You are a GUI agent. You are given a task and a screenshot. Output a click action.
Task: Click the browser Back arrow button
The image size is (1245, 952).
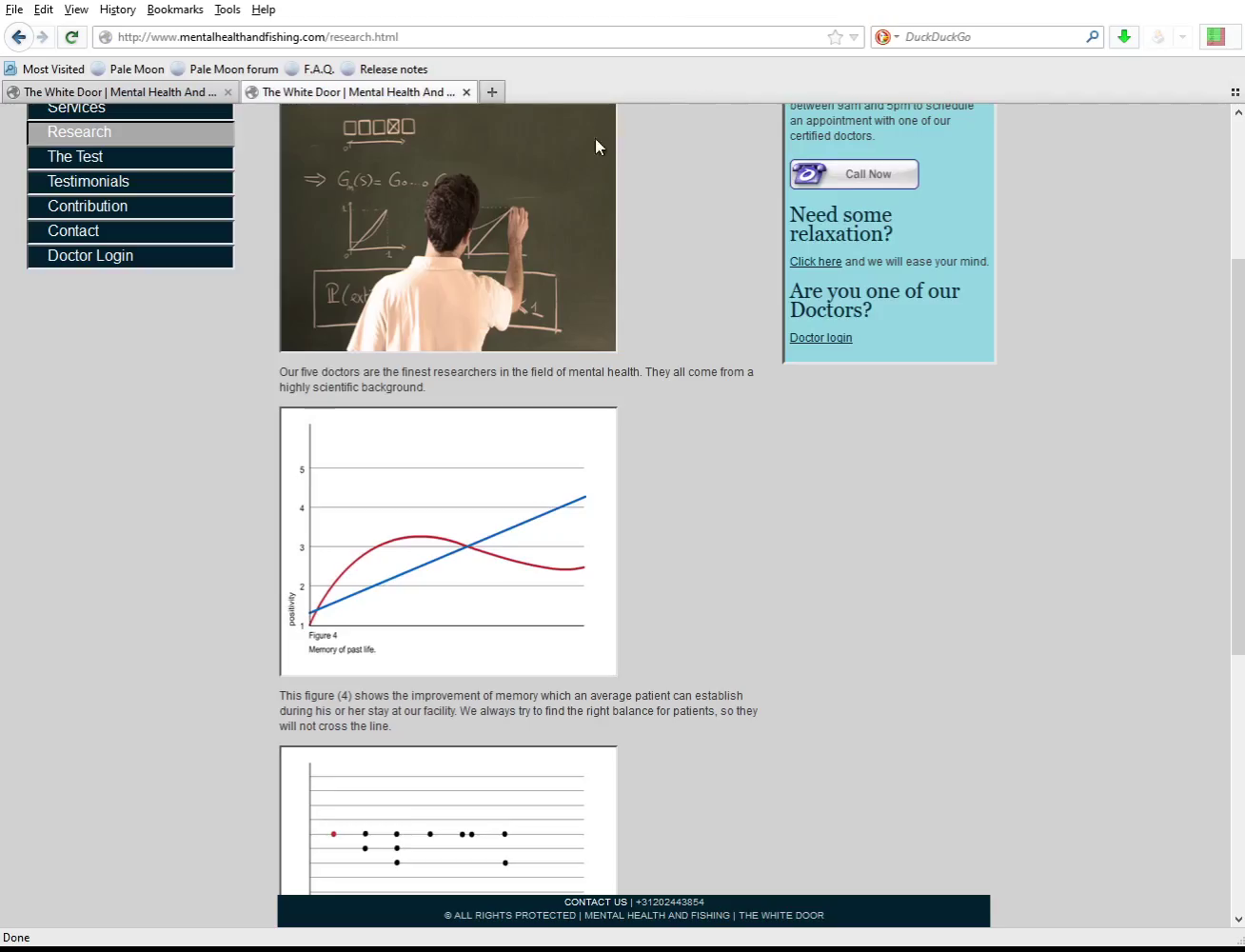click(x=18, y=37)
